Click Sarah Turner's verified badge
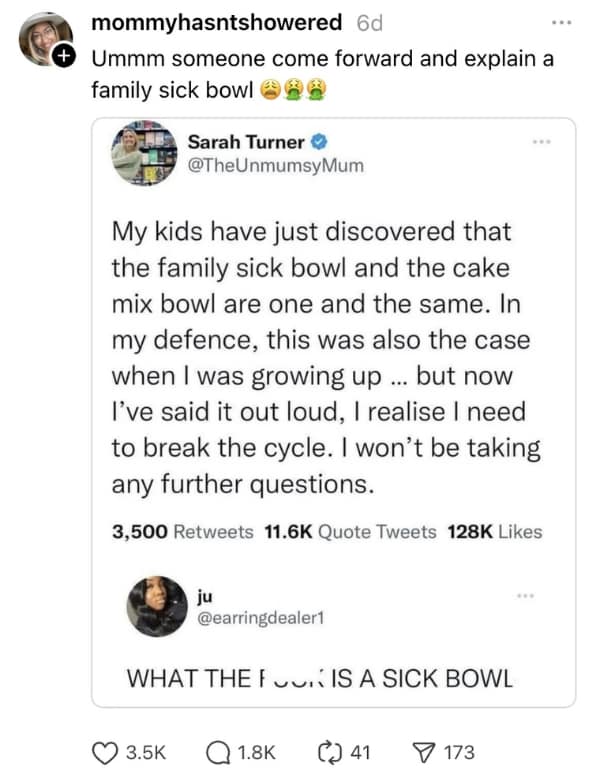Image resolution: width=600 pixels, height=778 pixels. [x=317, y=142]
